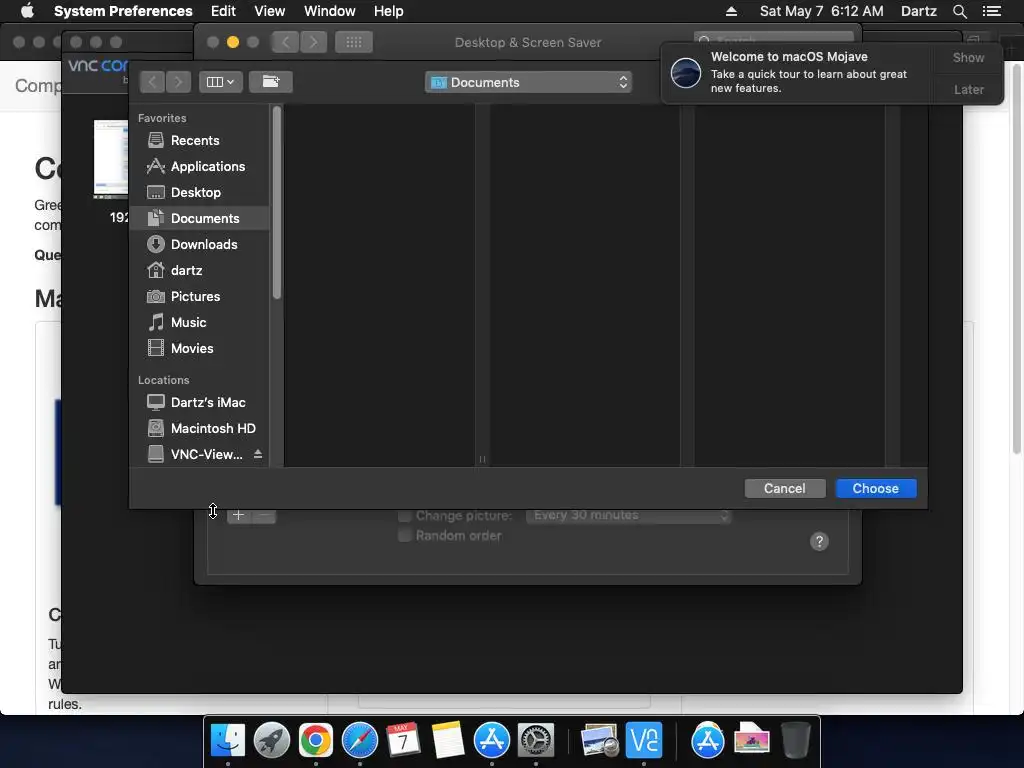Click the sidebar scrollbar in file dialog
The image size is (1024, 768).
click(x=277, y=202)
